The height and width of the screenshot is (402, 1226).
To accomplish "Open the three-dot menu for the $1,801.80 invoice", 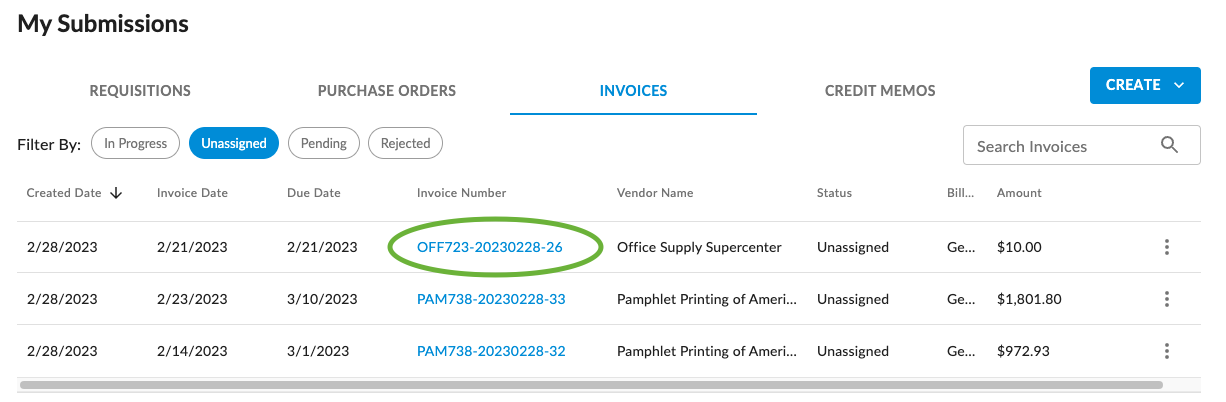I will coord(1167,299).
